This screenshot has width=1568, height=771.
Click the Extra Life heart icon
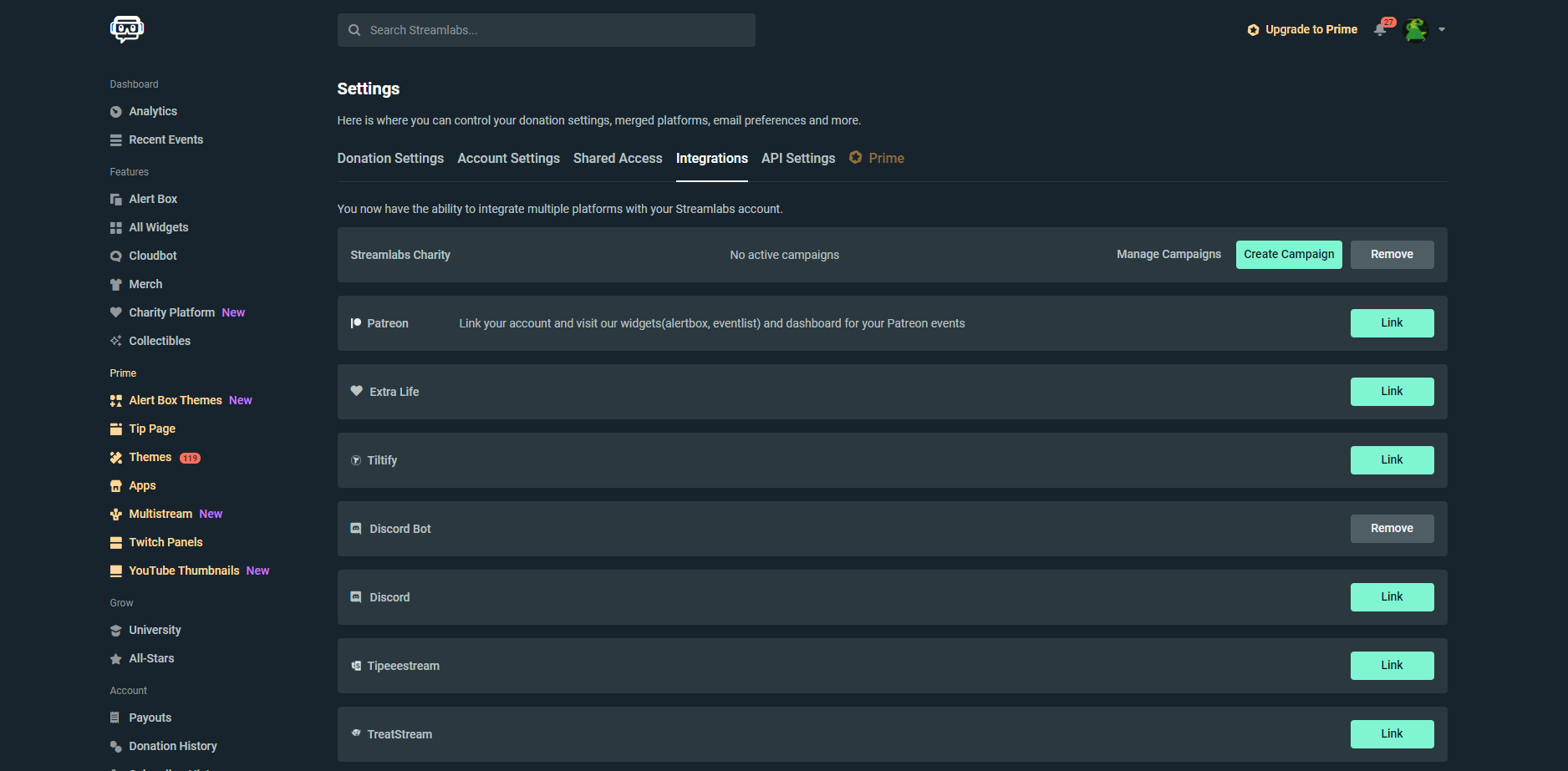(357, 391)
